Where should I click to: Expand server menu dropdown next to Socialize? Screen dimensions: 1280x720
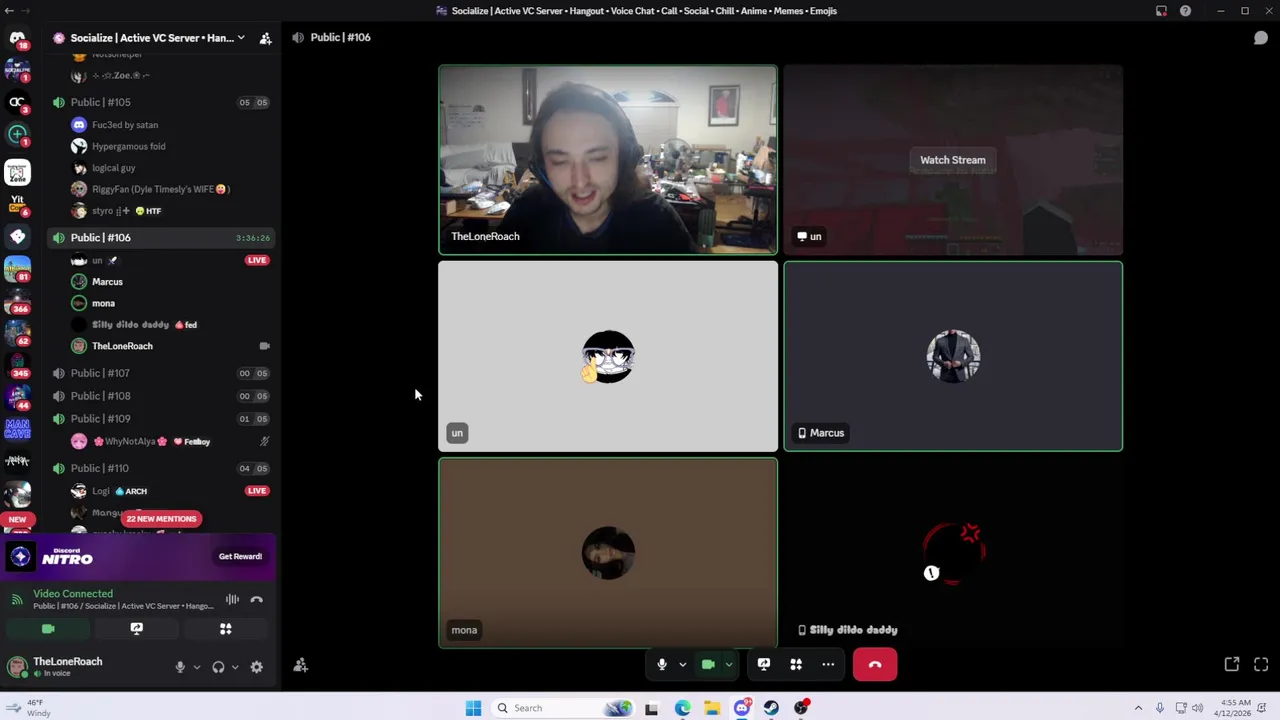tap(241, 38)
